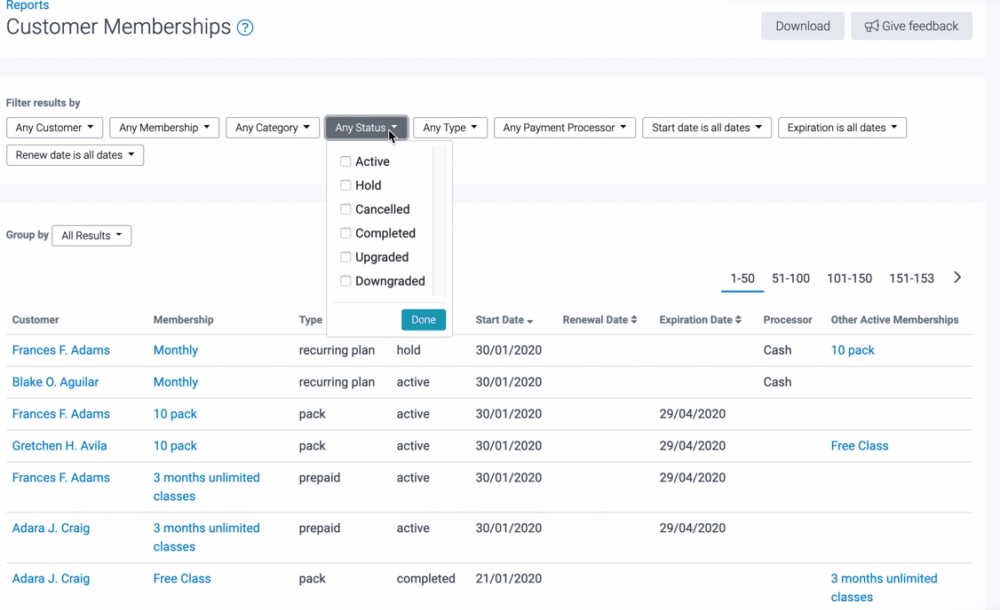Expand the Renew date filter dropdown
This screenshot has height=610, width=1000.
(x=75, y=156)
